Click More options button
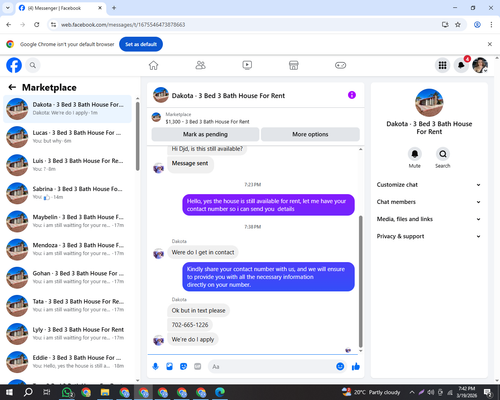The height and width of the screenshot is (400, 500). point(310,134)
